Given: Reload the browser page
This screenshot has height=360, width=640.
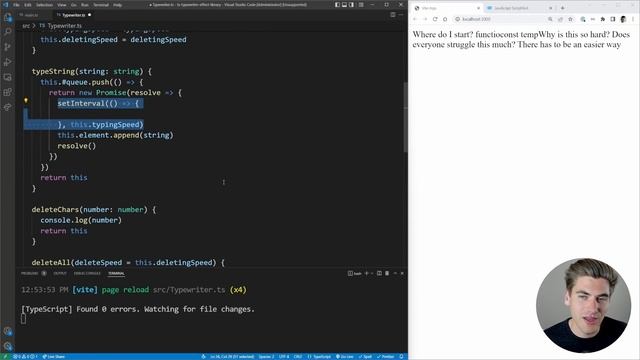Looking at the screenshot, I should (x=435, y=19).
